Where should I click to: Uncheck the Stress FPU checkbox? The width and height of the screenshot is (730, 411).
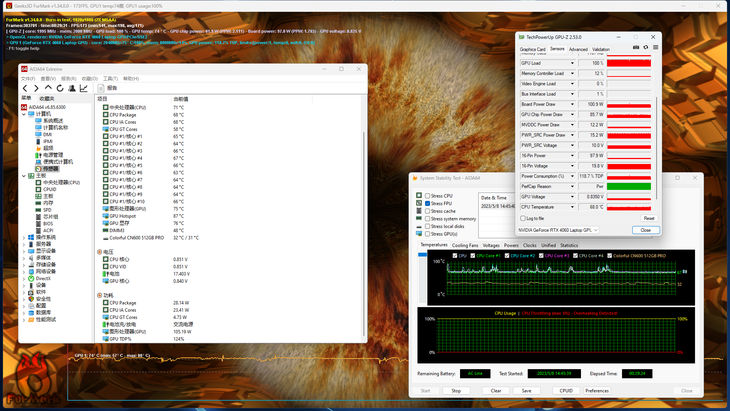tap(427, 203)
